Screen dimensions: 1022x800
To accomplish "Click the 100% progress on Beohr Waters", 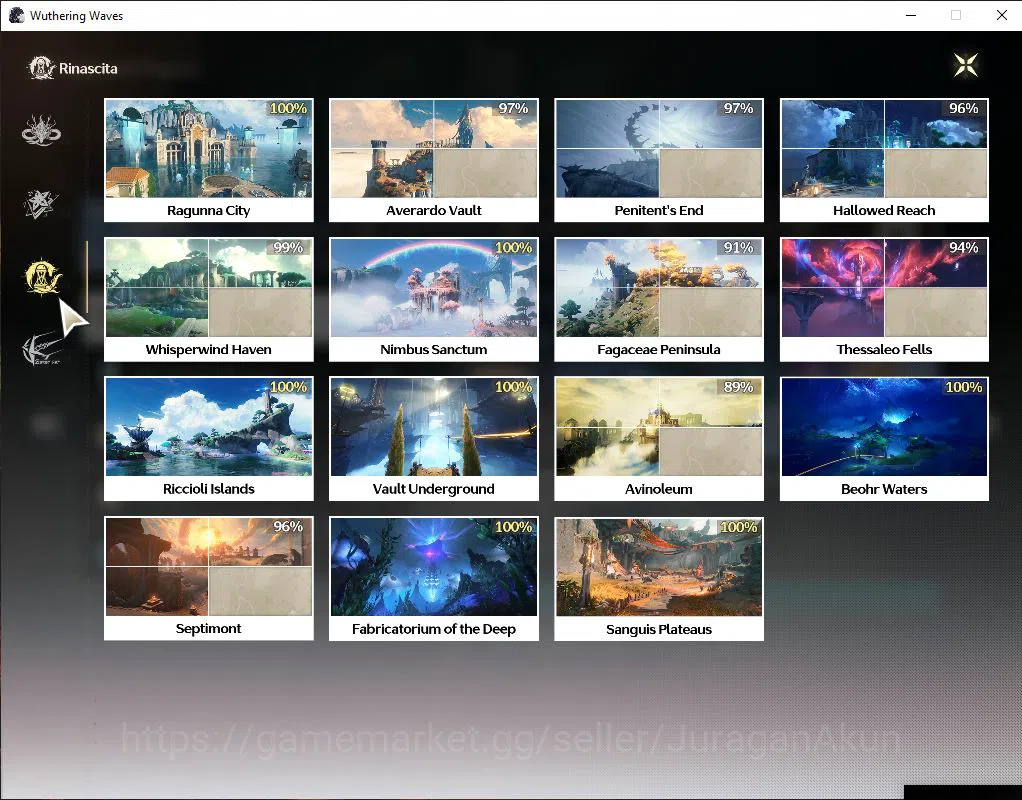I will pyautogui.click(x=963, y=387).
